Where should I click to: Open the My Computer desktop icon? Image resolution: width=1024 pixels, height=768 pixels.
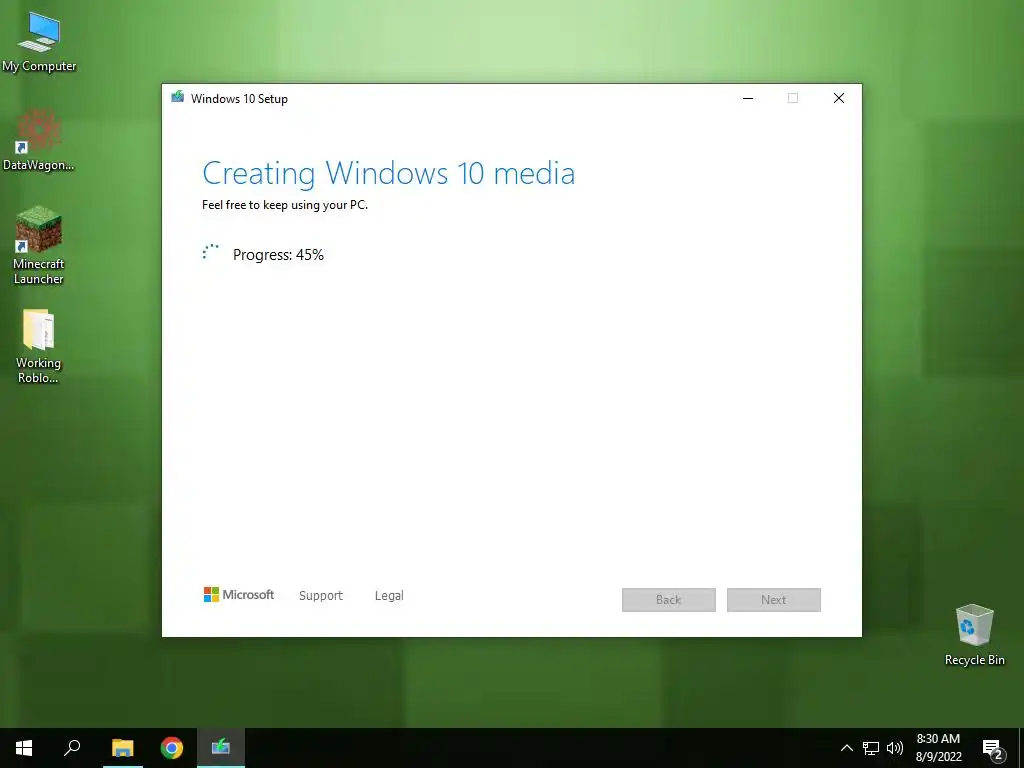(39, 42)
